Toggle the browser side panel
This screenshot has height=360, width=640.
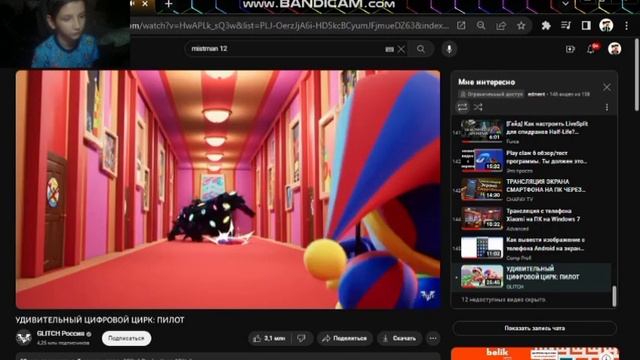(x=586, y=26)
